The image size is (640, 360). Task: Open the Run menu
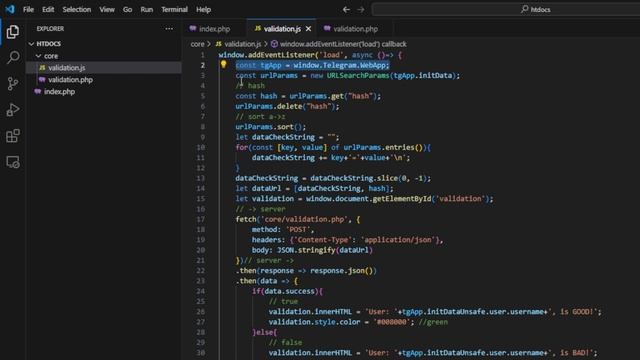click(147, 9)
